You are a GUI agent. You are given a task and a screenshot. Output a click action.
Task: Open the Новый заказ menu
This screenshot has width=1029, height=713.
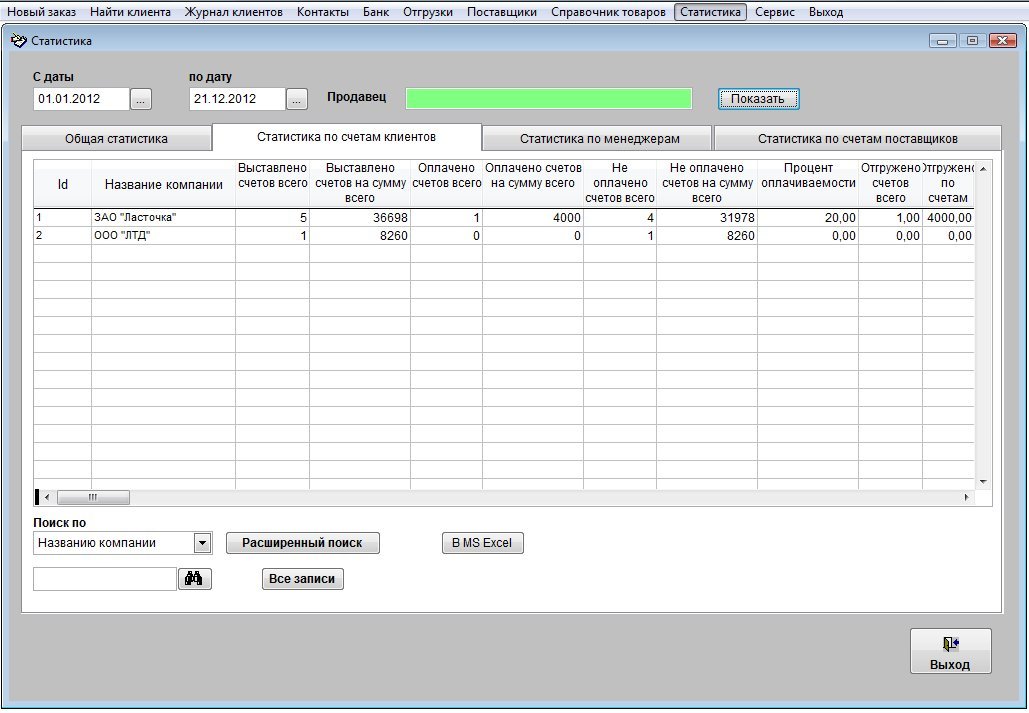40,12
